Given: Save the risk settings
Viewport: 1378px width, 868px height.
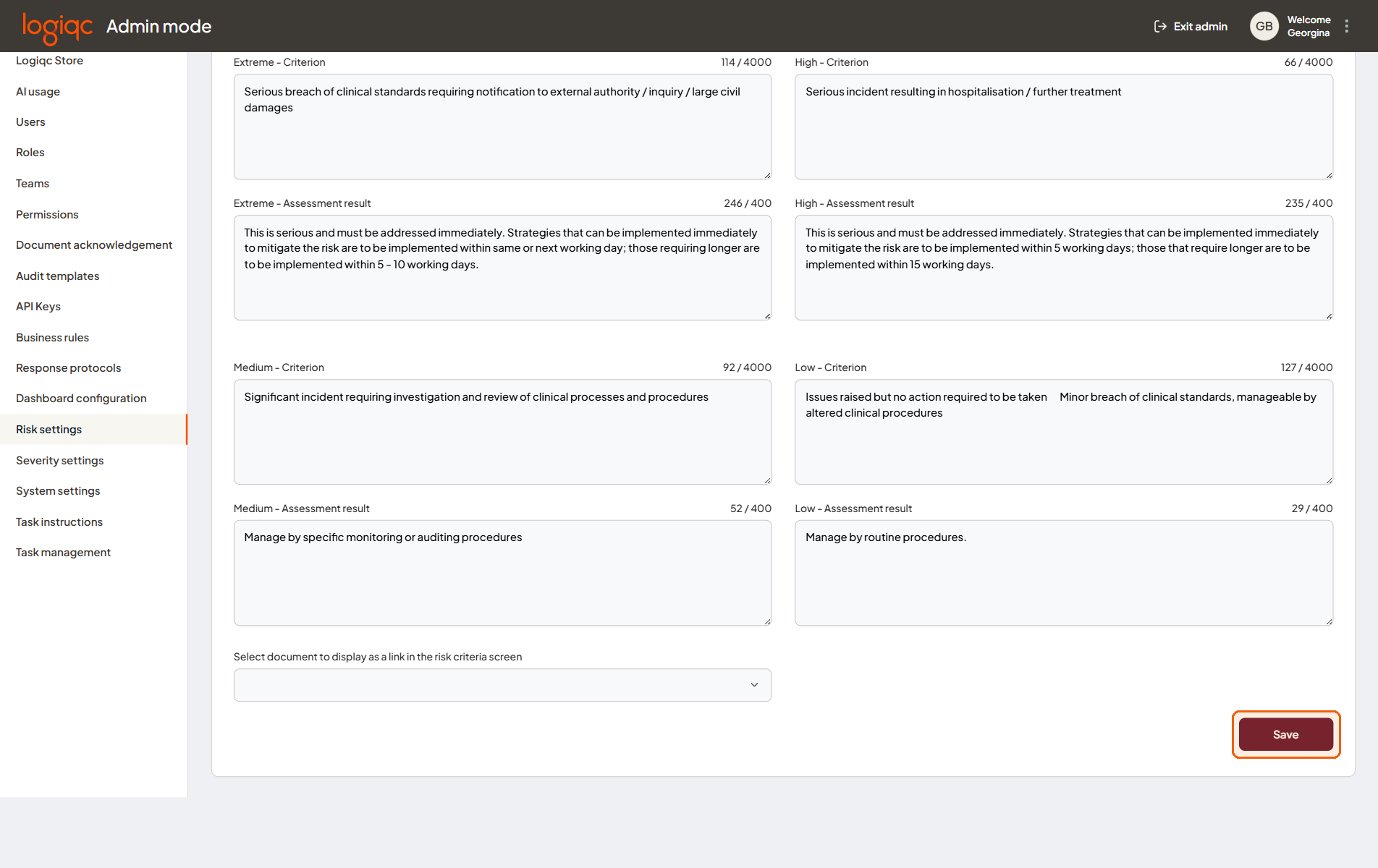Looking at the screenshot, I should [1286, 735].
